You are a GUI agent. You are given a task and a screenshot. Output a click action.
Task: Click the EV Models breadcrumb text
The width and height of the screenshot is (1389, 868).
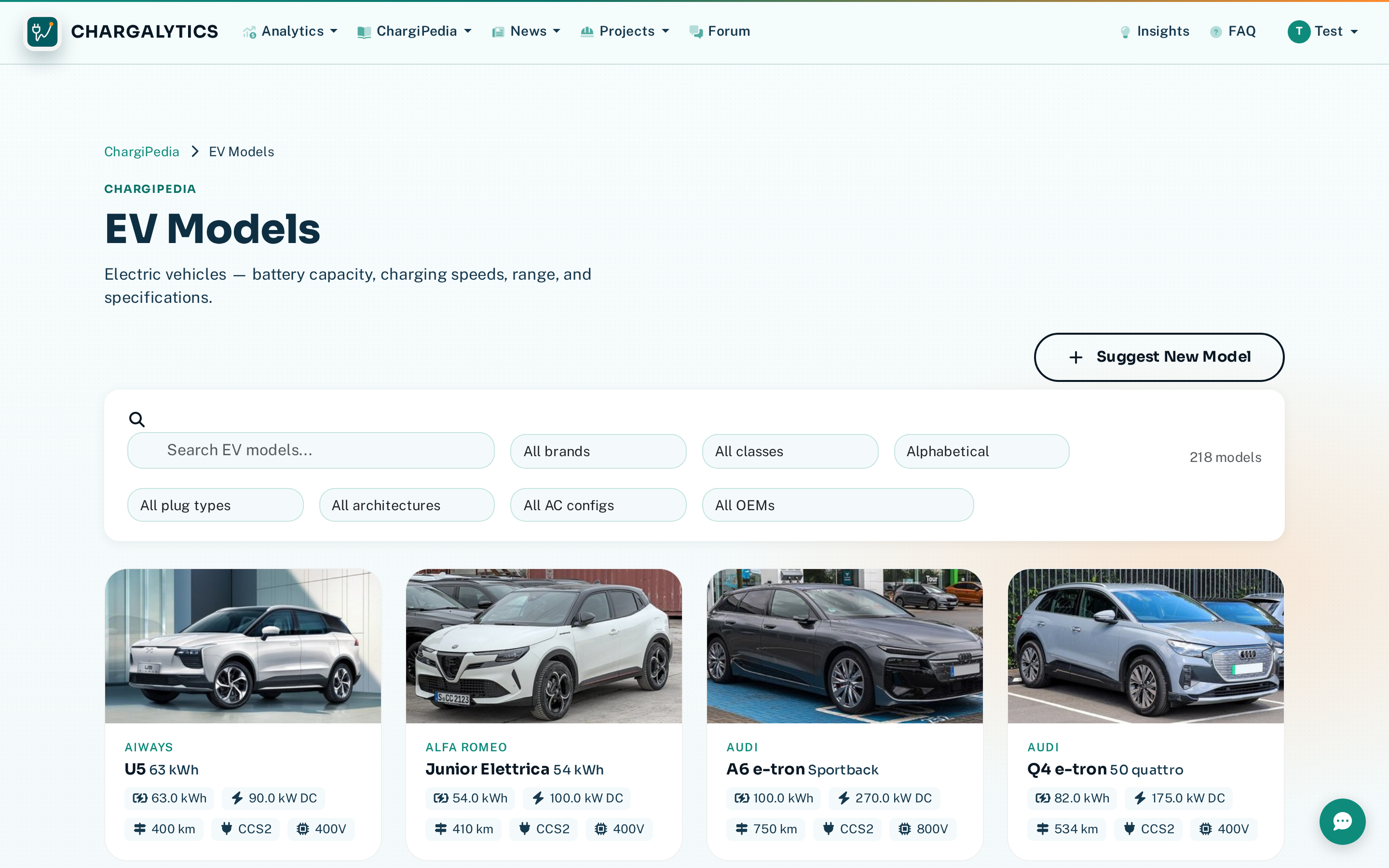coord(242,151)
